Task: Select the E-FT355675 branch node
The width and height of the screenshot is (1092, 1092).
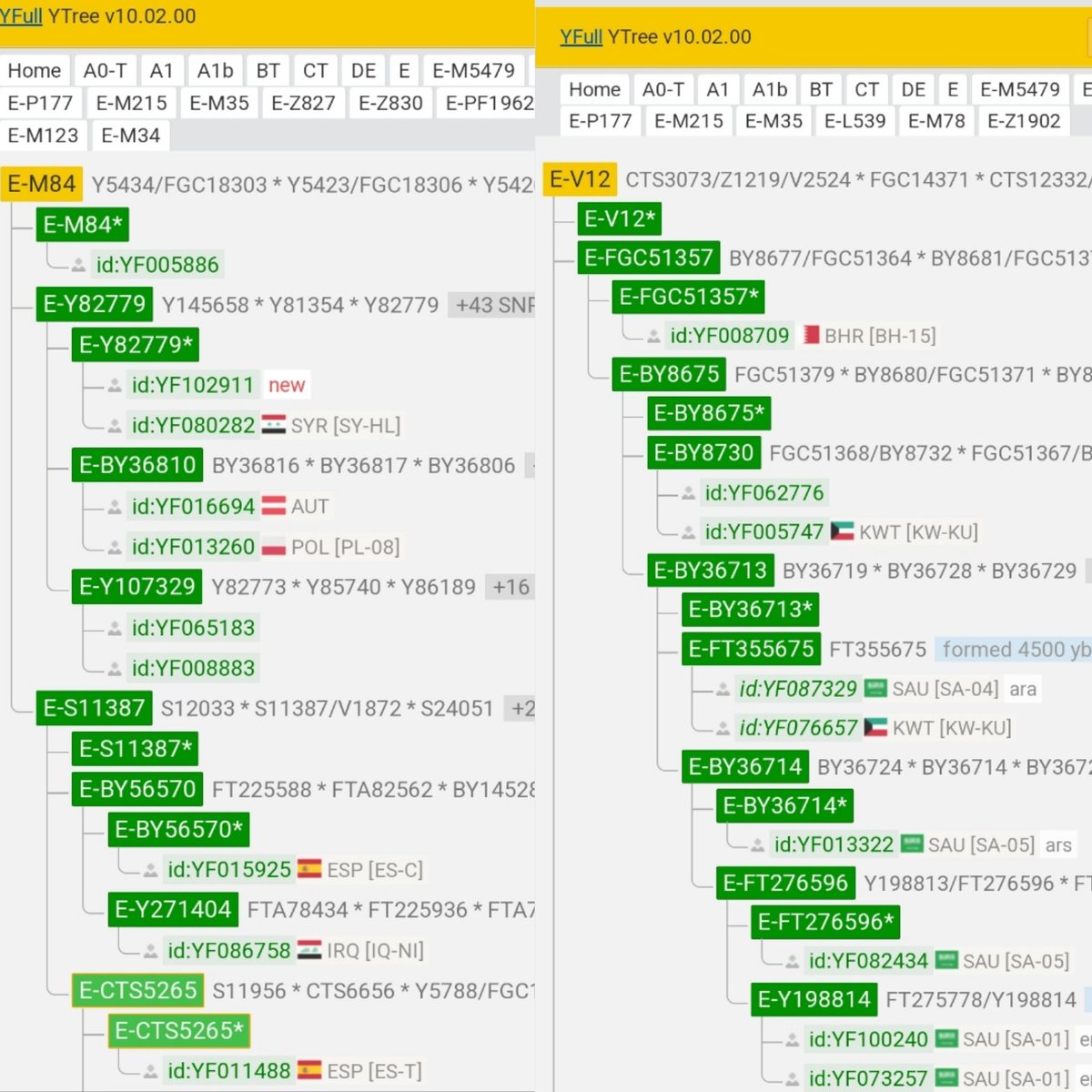Action: (751, 649)
